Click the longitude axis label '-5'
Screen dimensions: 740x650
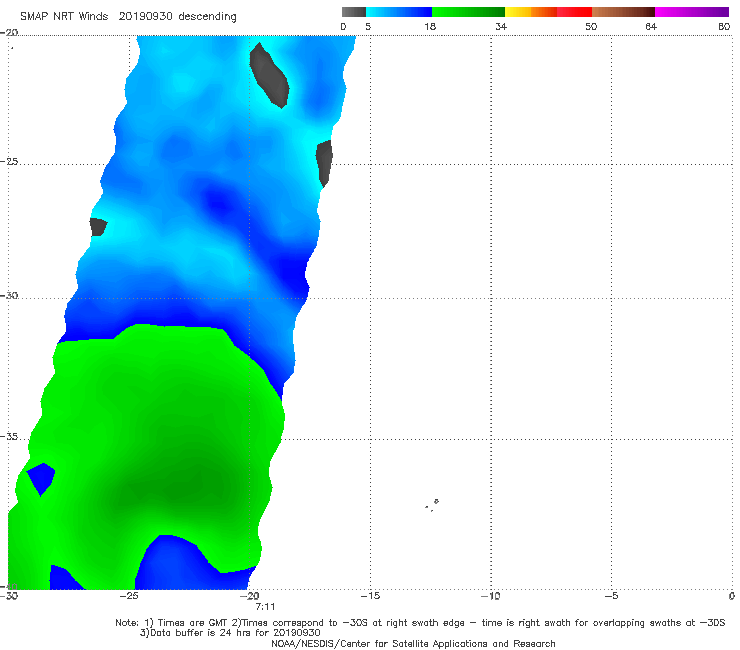pyautogui.click(x=611, y=596)
